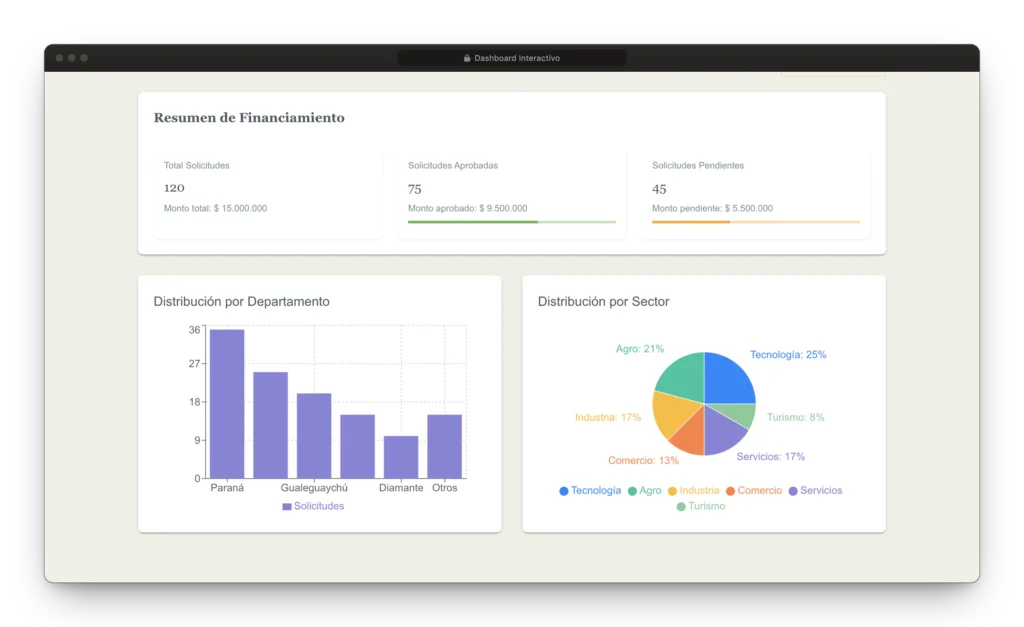Click the 27 y-axis tick label
1024x627 pixels.
(195, 364)
